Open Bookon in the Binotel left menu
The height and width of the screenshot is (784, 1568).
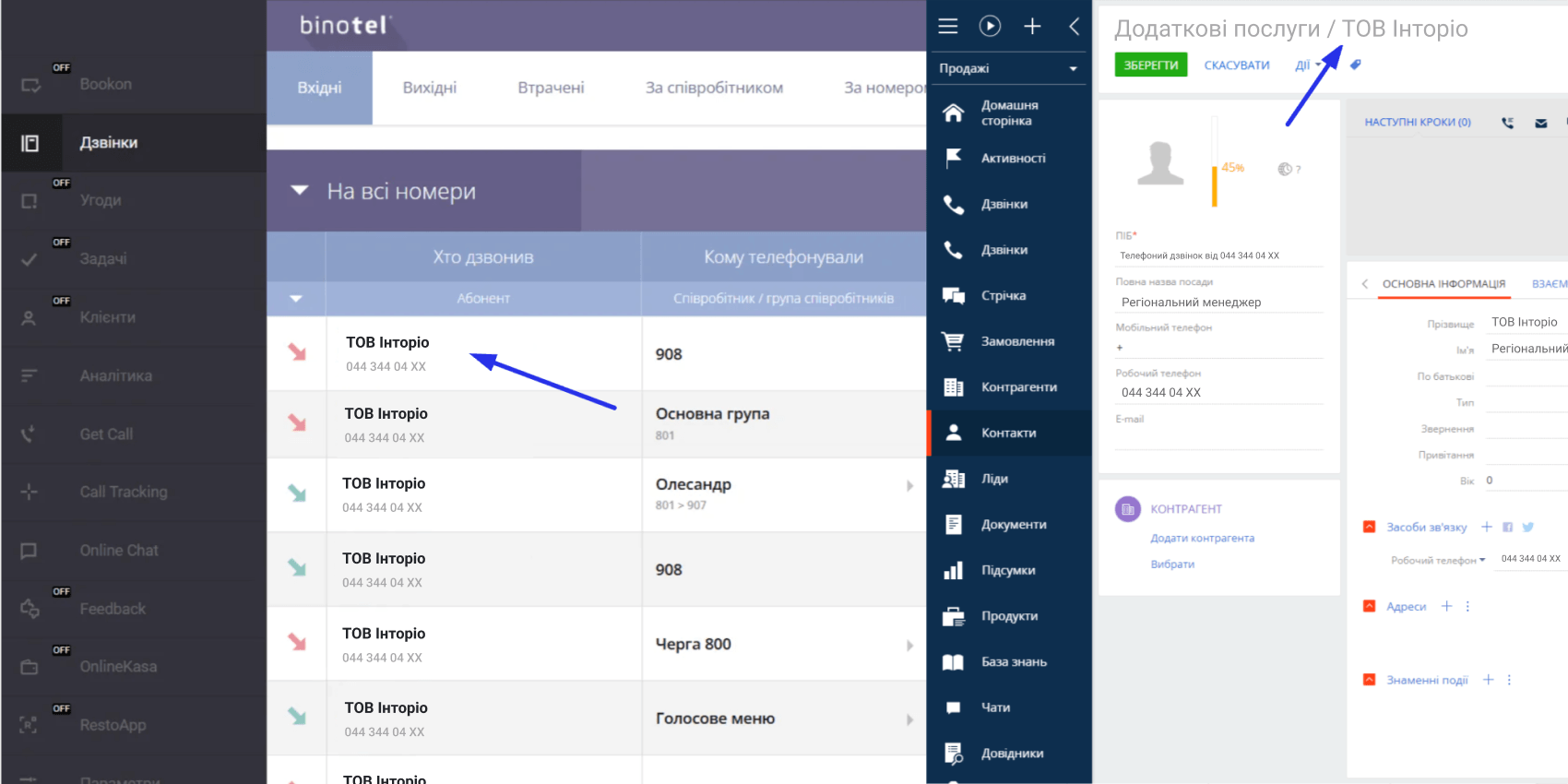tap(134, 84)
